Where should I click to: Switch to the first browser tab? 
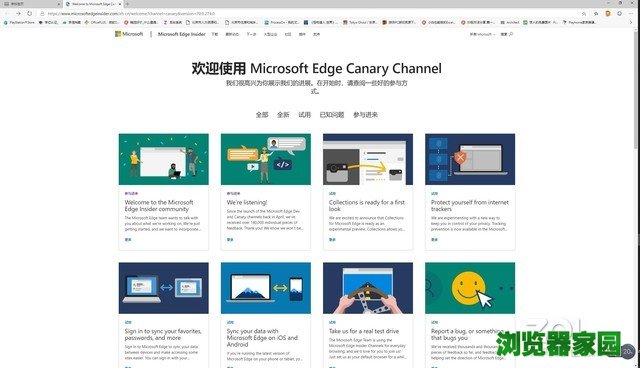coord(31,4)
